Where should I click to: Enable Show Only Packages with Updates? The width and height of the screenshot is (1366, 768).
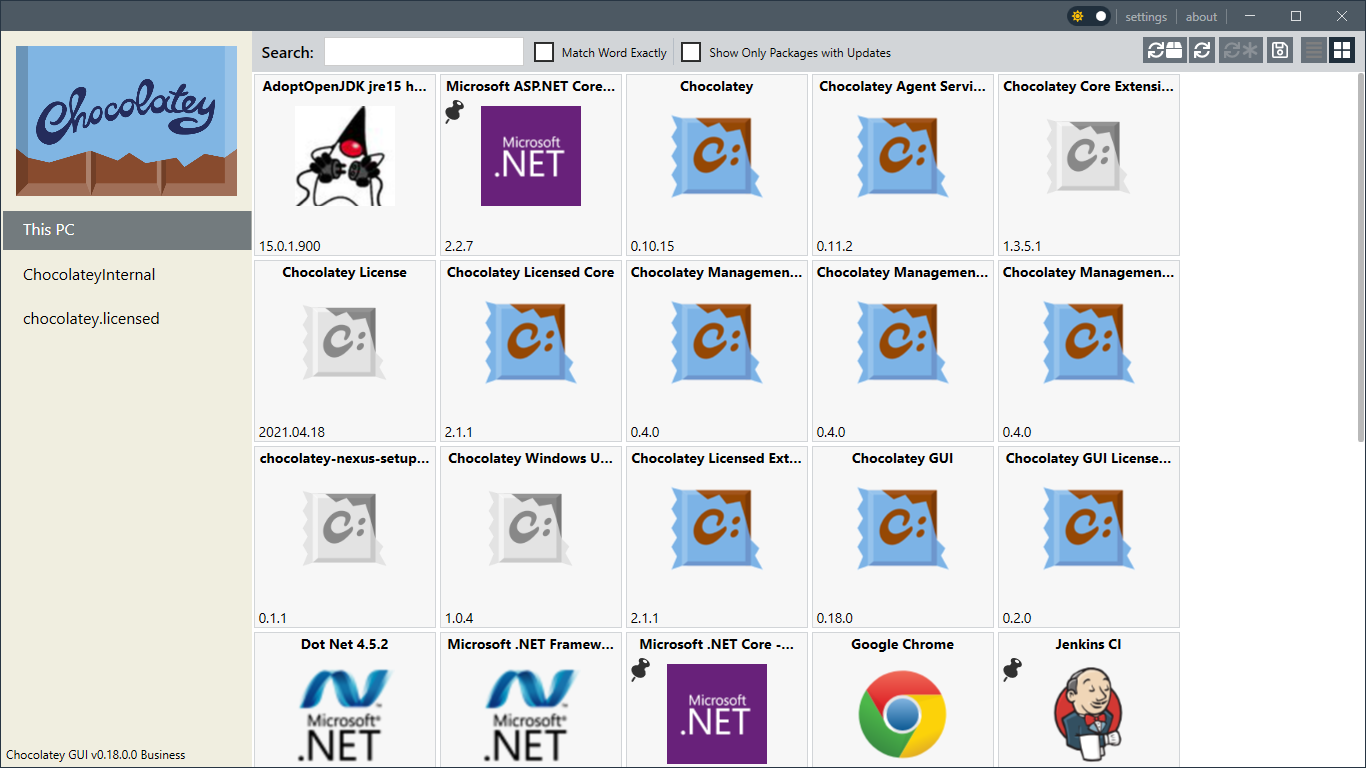[691, 52]
